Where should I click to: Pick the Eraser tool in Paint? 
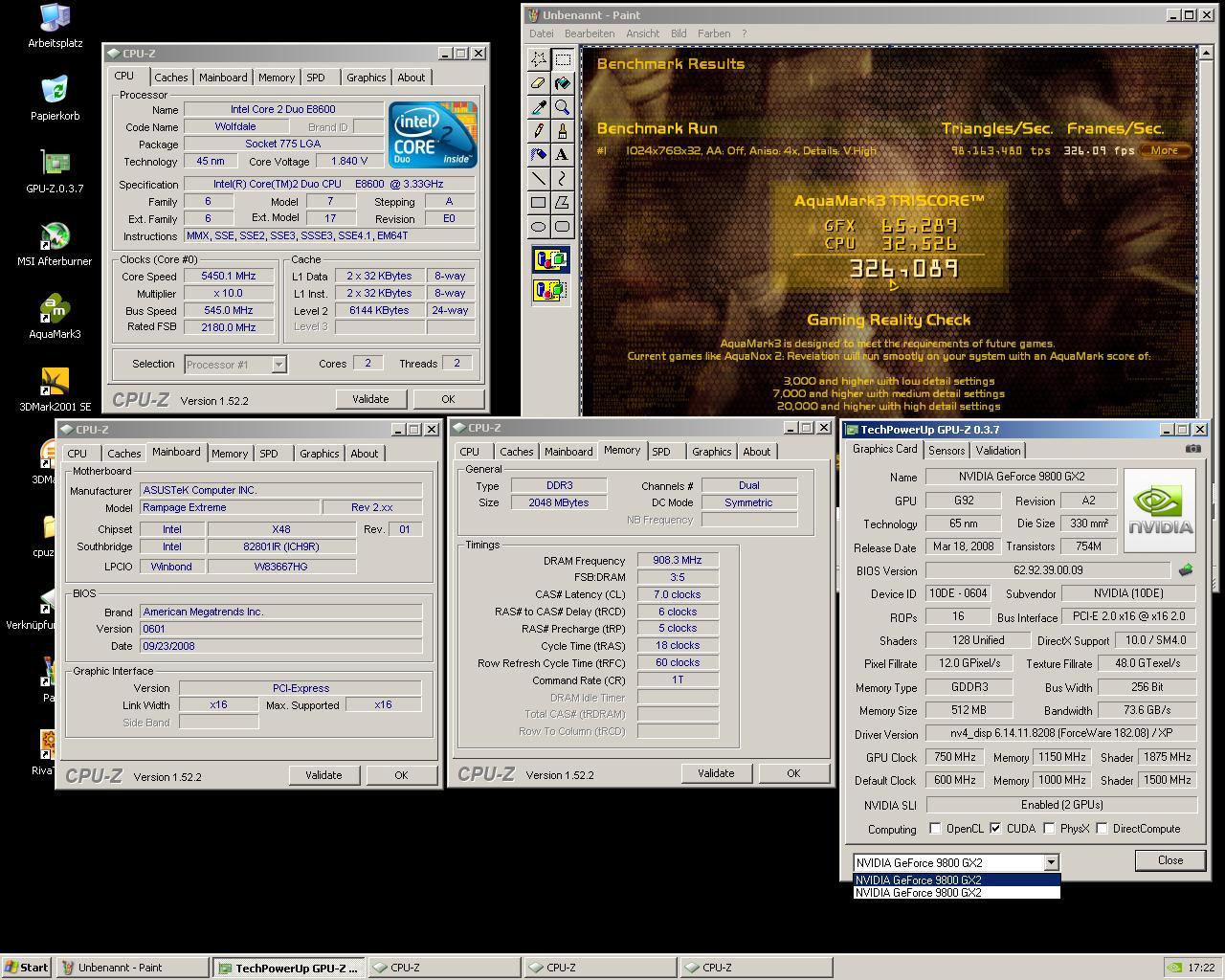pos(539,83)
